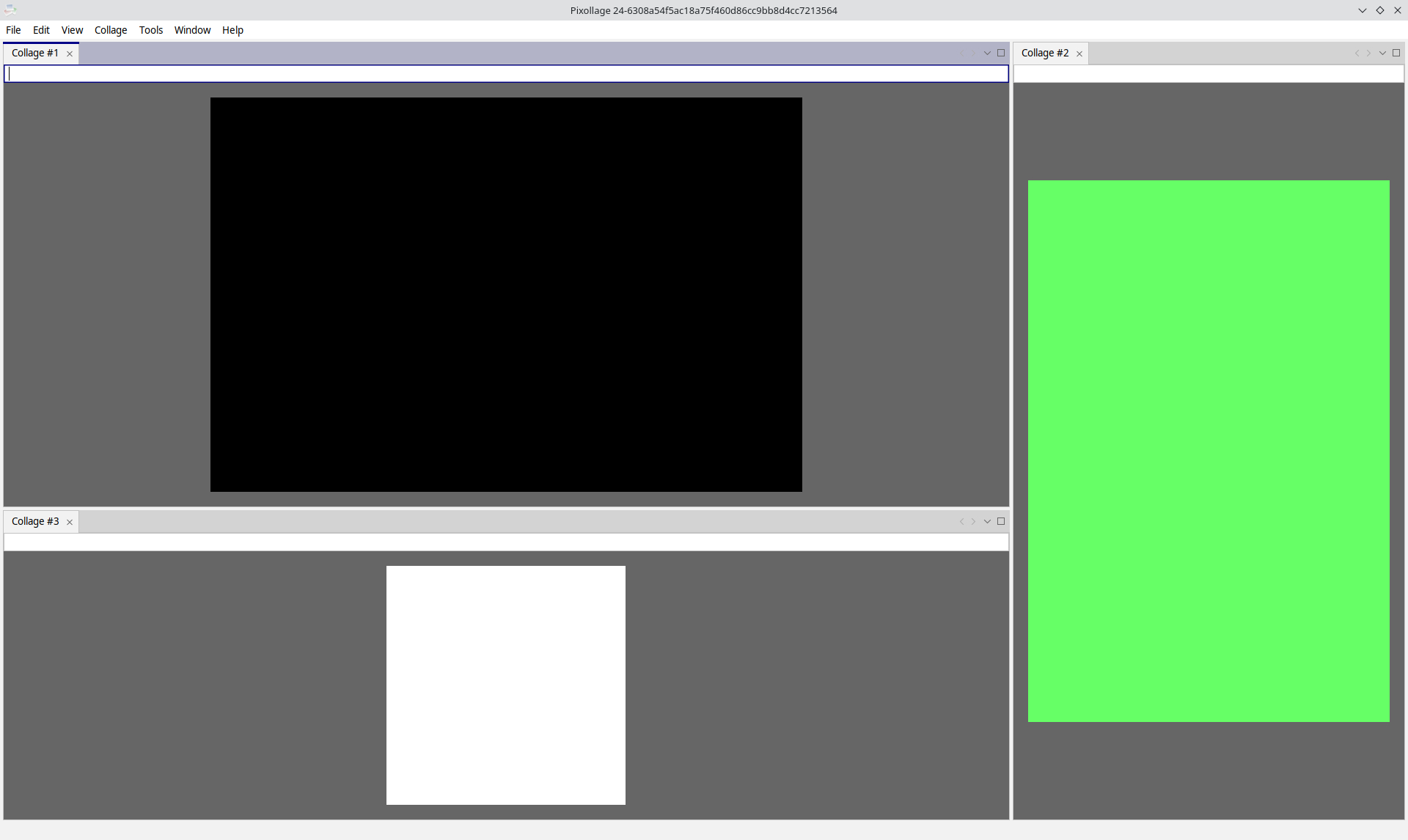Close the Collage #3 tab
Screen dimensions: 1408x840
point(70,522)
